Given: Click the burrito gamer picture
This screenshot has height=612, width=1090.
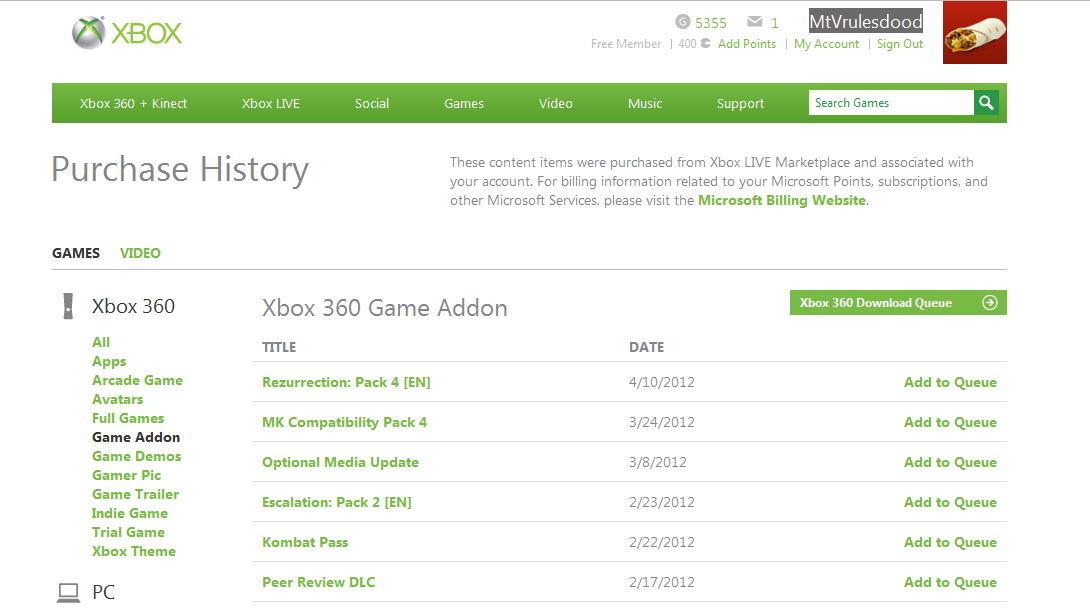Looking at the screenshot, I should 974,35.
